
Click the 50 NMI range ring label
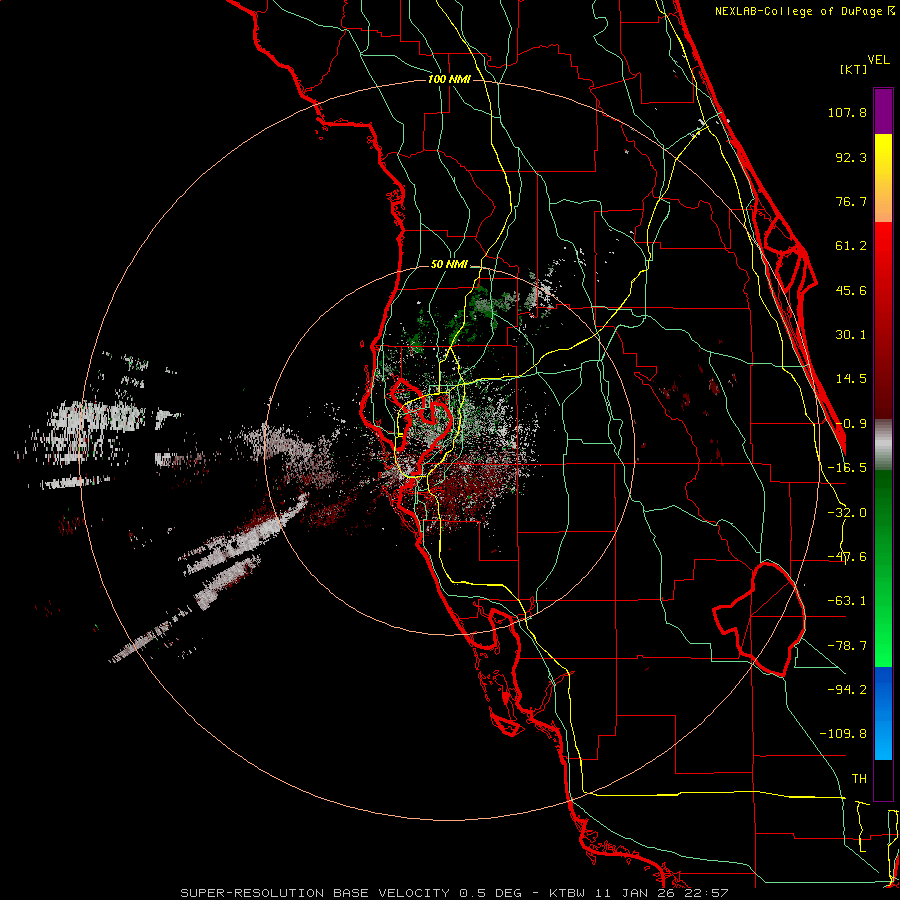(x=449, y=265)
